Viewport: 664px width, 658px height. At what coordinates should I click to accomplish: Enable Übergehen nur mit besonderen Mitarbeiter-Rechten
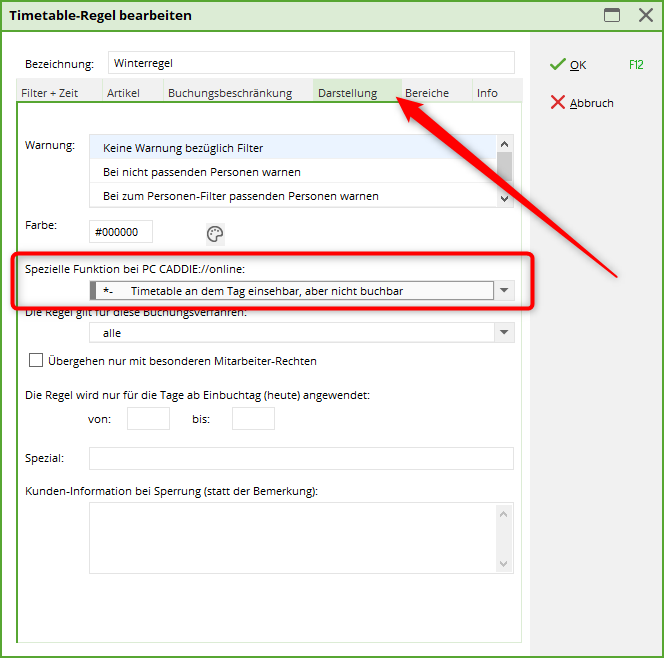(37, 360)
